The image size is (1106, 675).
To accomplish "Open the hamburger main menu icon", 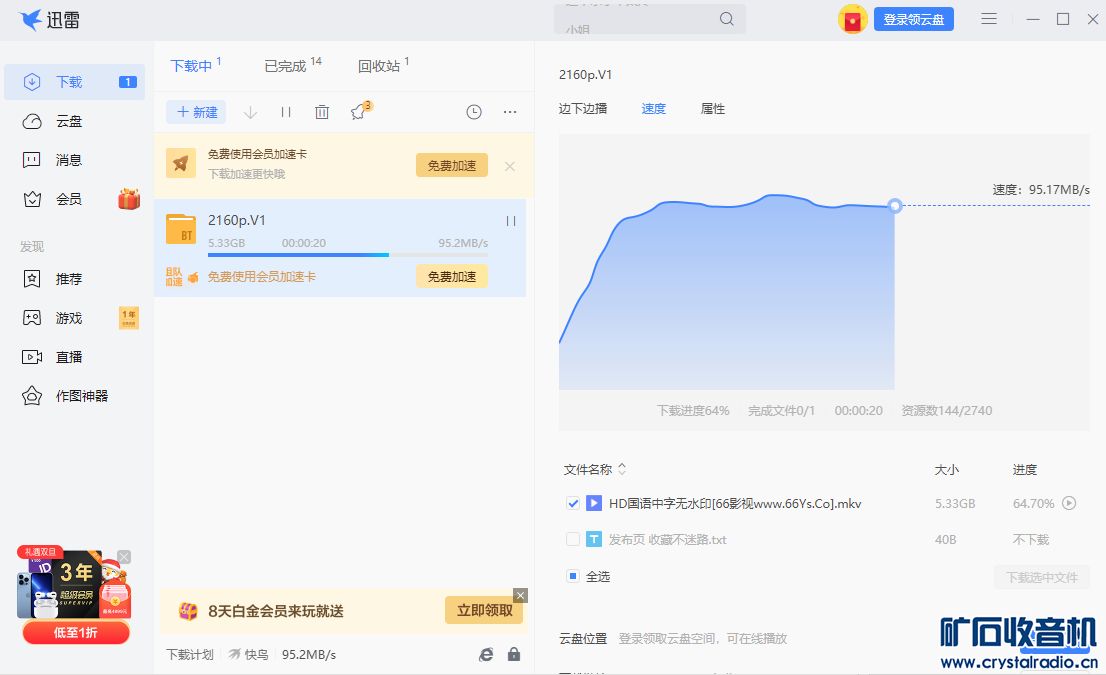I will [x=989, y=19].
